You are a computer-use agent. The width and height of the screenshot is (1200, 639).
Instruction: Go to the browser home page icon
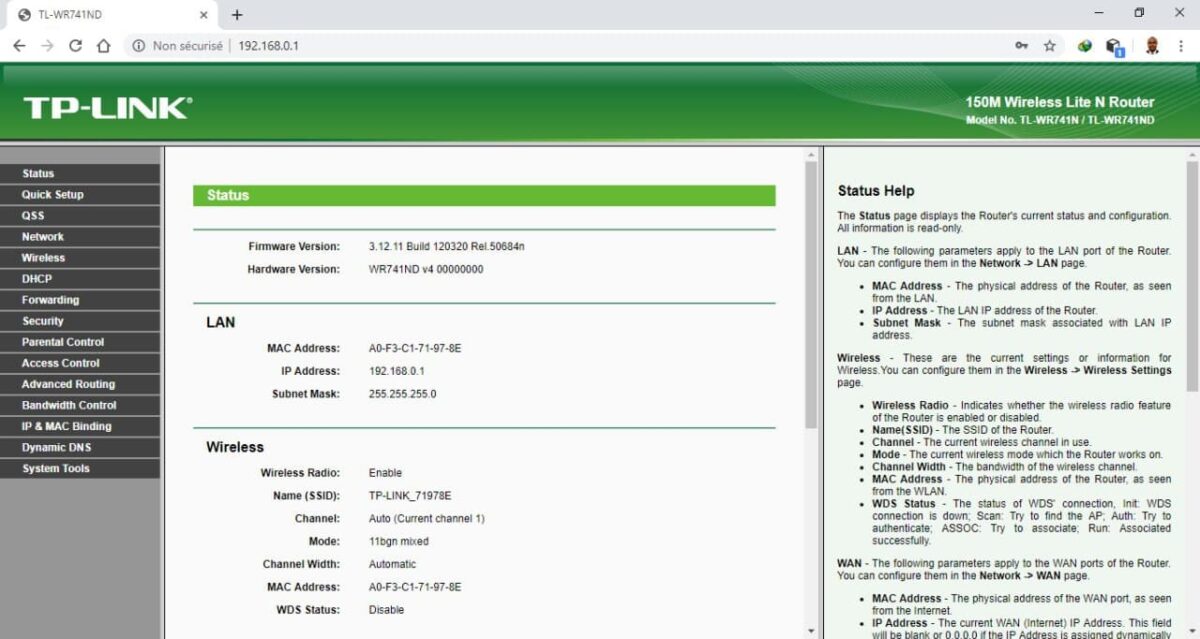[103, 46]
